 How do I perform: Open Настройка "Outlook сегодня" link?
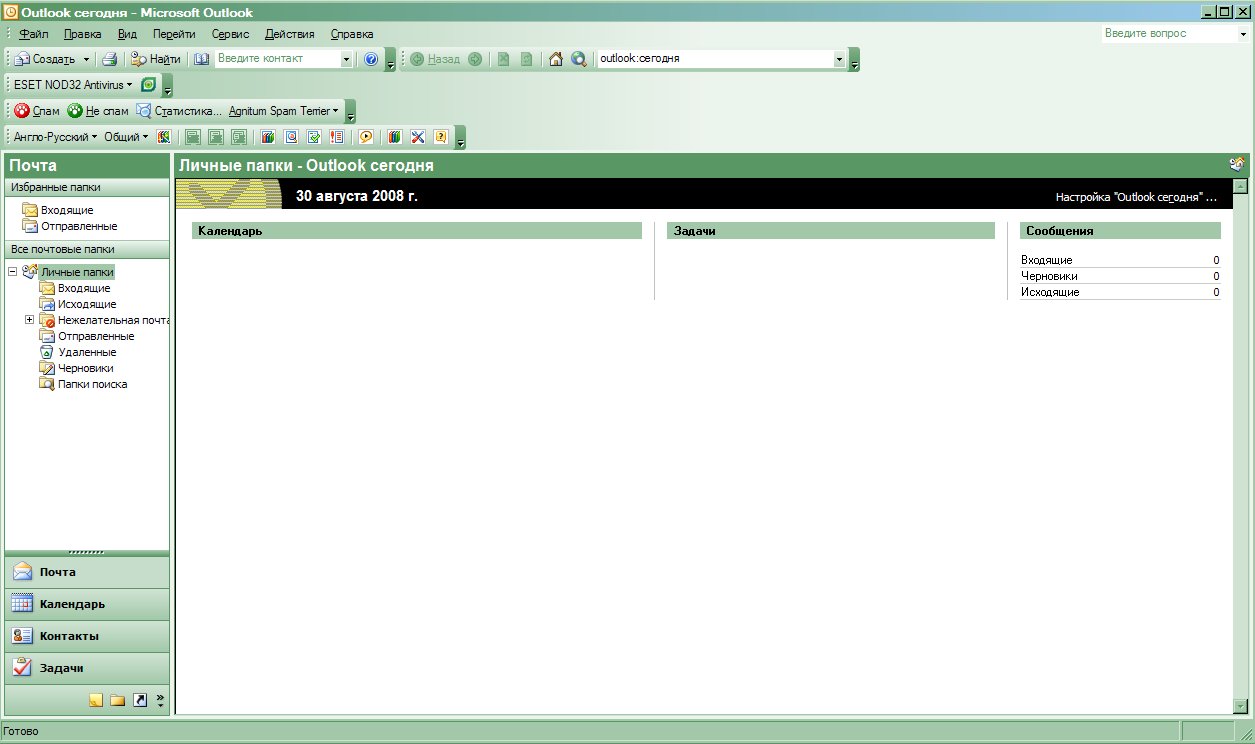pyautogui.click(x=1137, y=197)
